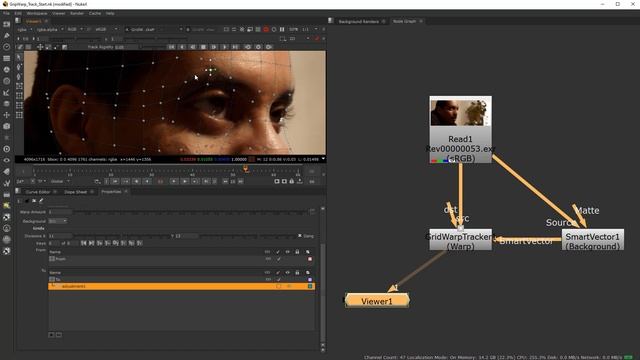This screenshot has height=360, width=640.
Task: Click the Views eye icon in left toolbar
Action: click(7, 160)
